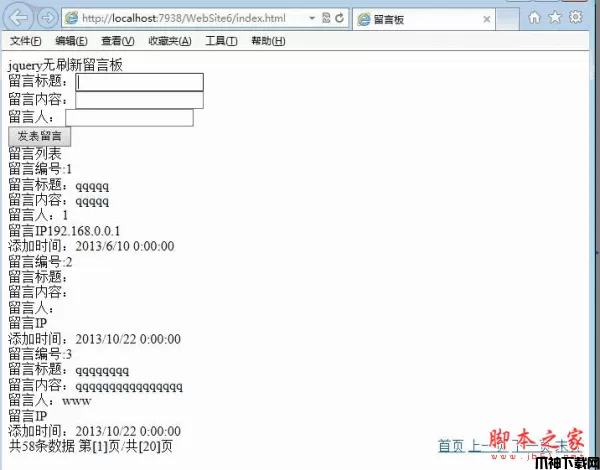Click the 上一页 pagination link
Viewport: 600px width, 470px height.
488,446
